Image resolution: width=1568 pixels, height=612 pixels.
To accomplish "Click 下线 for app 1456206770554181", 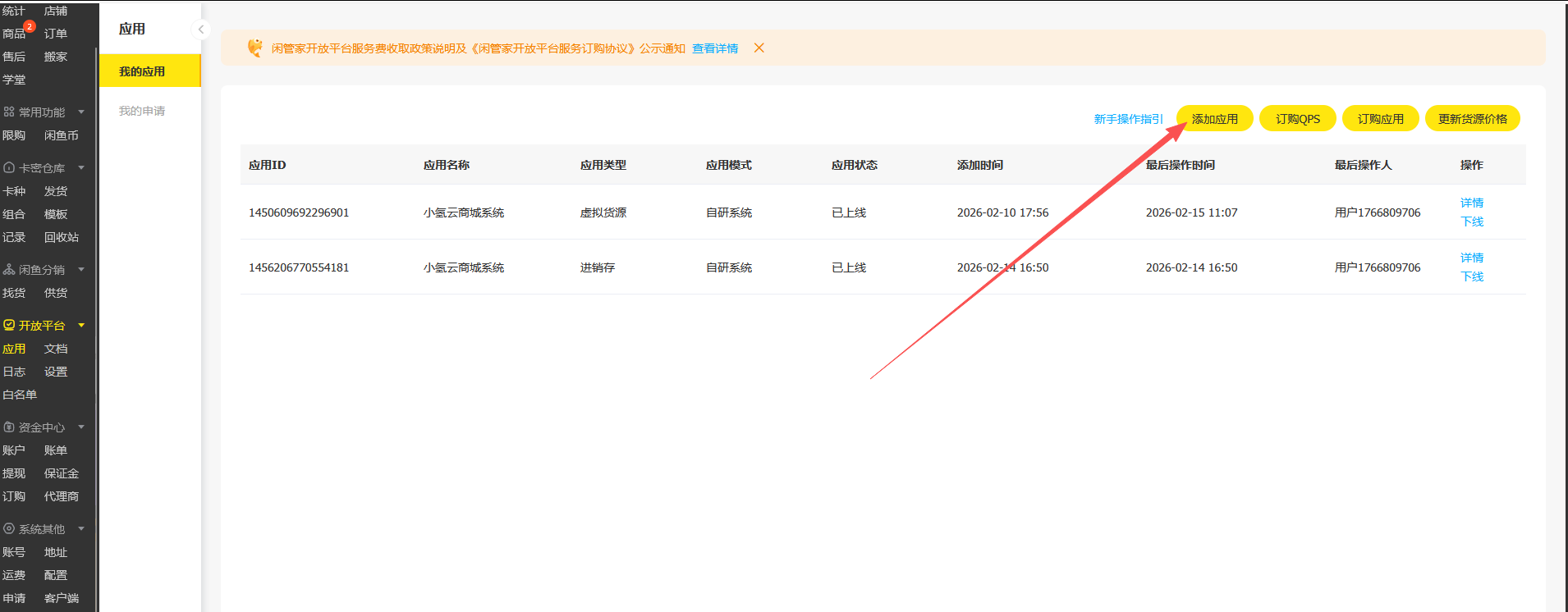I will [1472, 276].
